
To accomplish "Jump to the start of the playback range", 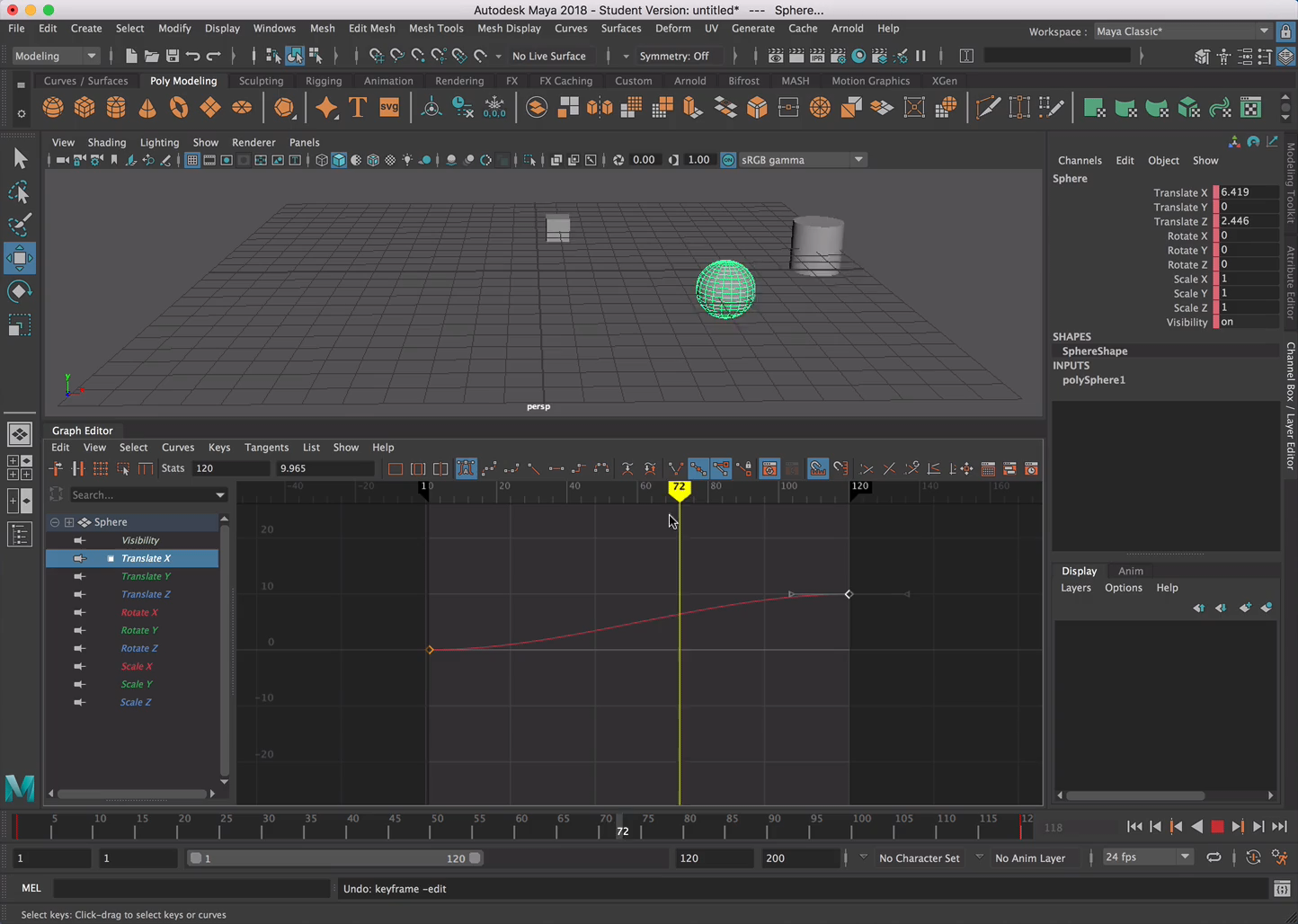I will pyautogui.click(x=1134, y=827).
